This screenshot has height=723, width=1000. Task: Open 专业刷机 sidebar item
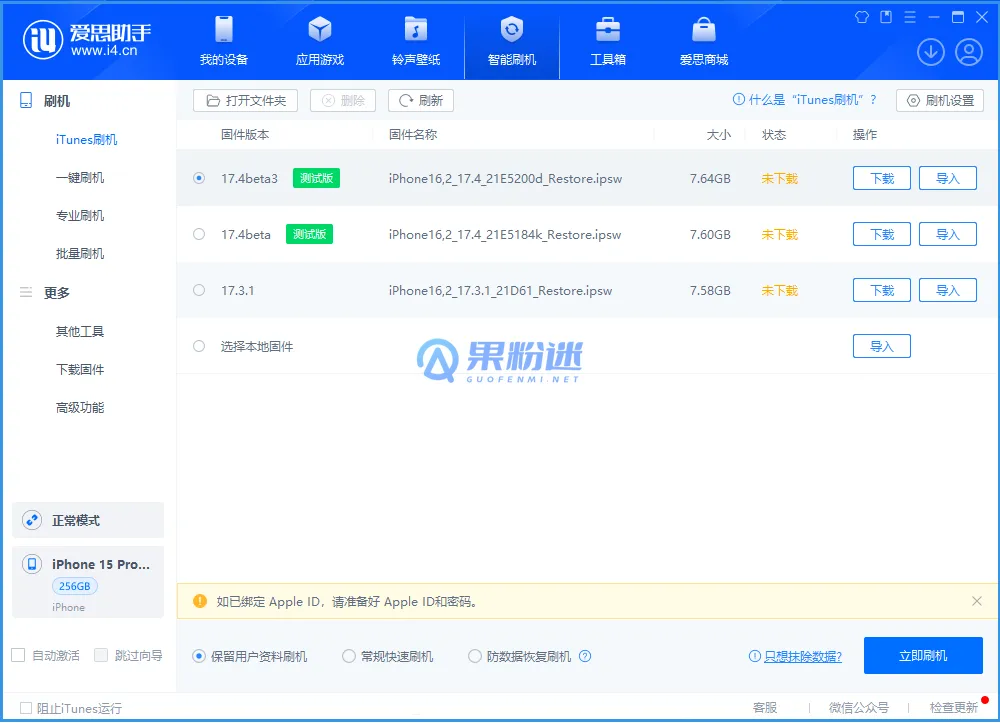click(x=80, y=215)
